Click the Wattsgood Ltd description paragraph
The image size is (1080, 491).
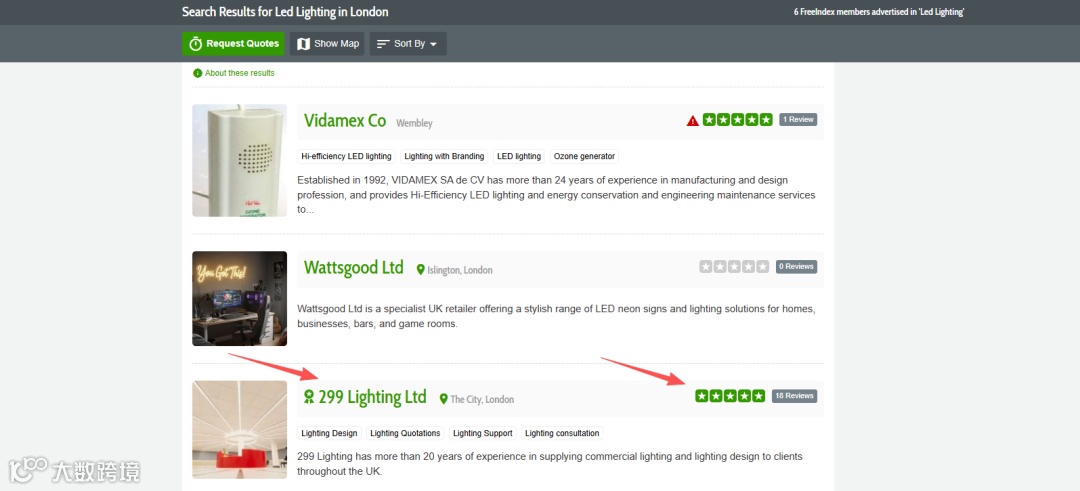click(x=557, y=316)
